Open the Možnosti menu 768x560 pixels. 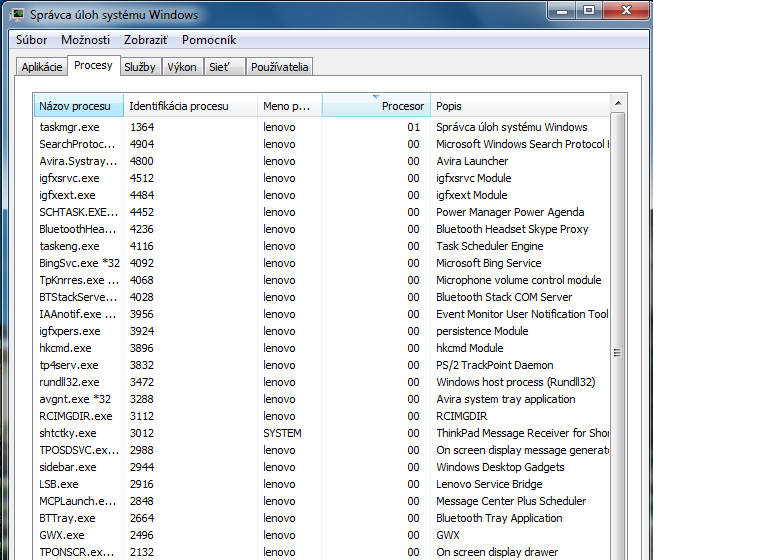(85, 40)
